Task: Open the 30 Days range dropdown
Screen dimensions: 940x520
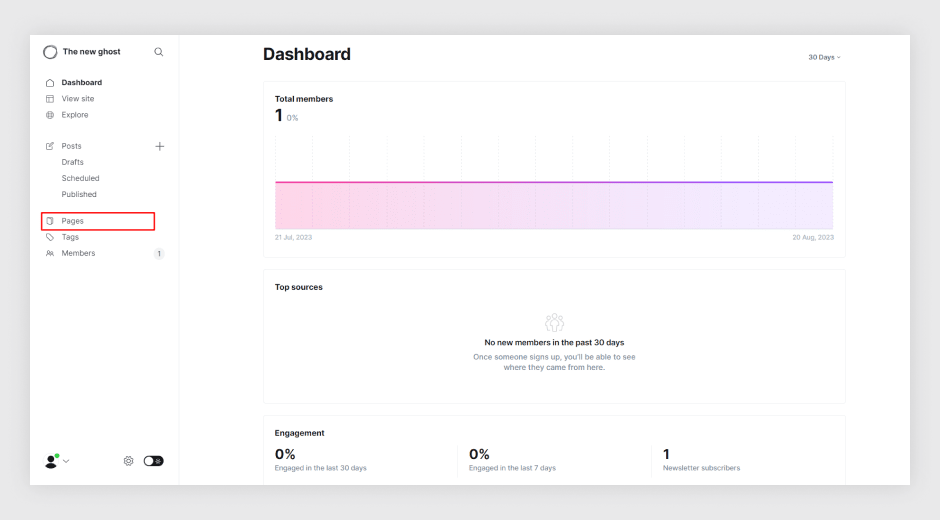Action: 824,58
